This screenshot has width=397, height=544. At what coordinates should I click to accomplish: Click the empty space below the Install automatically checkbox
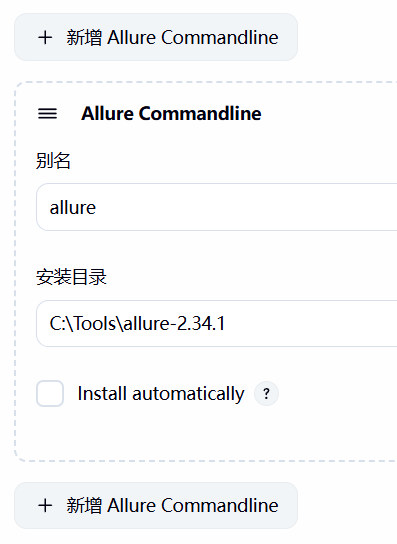[x=139, y=434]
